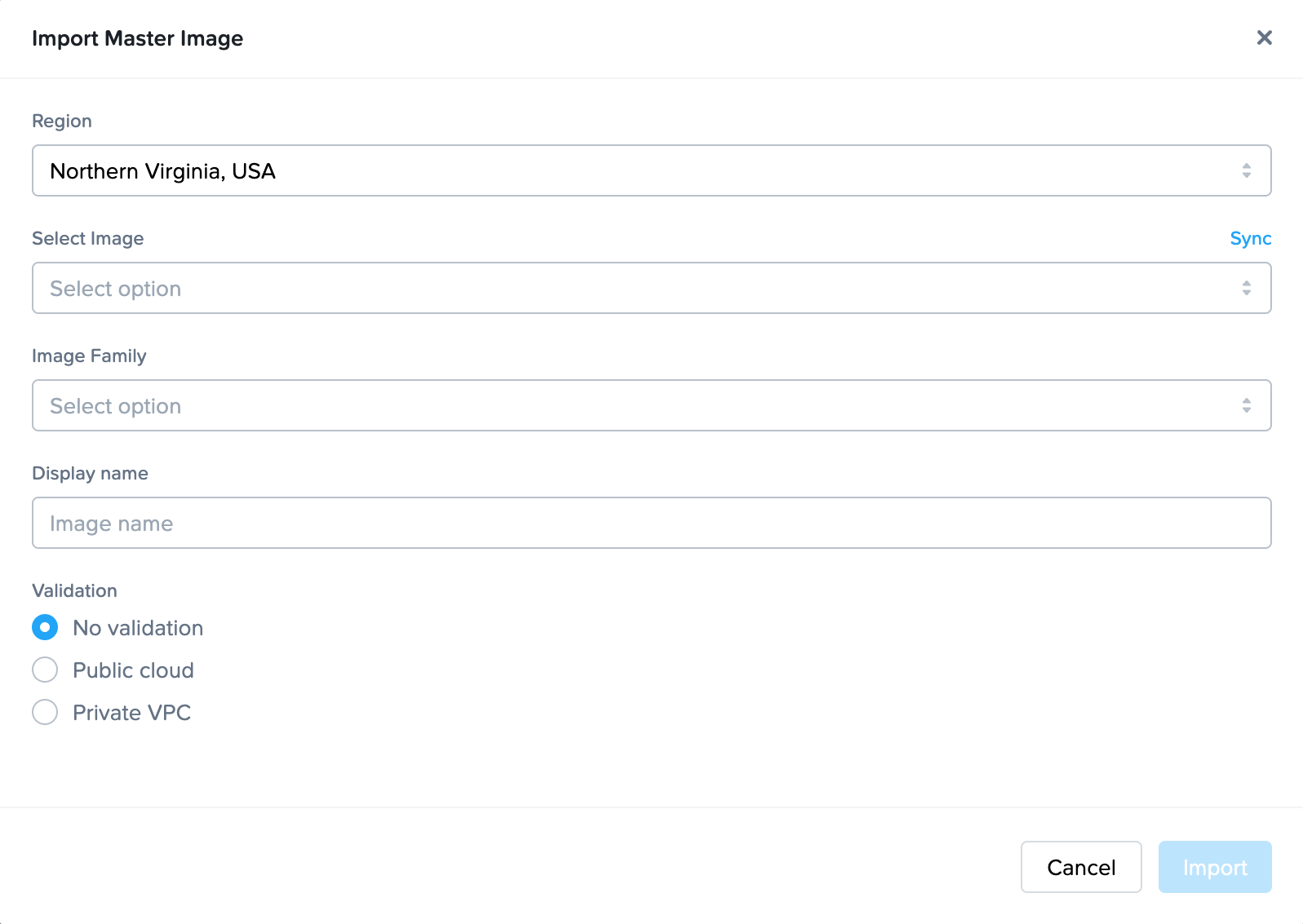Click the Import Master Image title
This screenshot has height=924, width=1303.
tap(137, 38)
